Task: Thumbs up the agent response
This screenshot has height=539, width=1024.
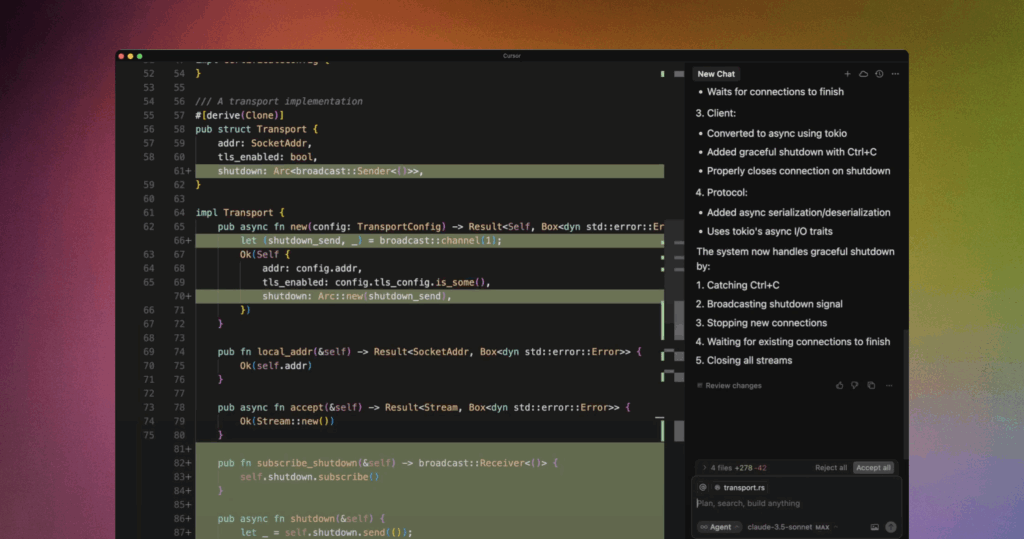Action: (x=840, y=385)
